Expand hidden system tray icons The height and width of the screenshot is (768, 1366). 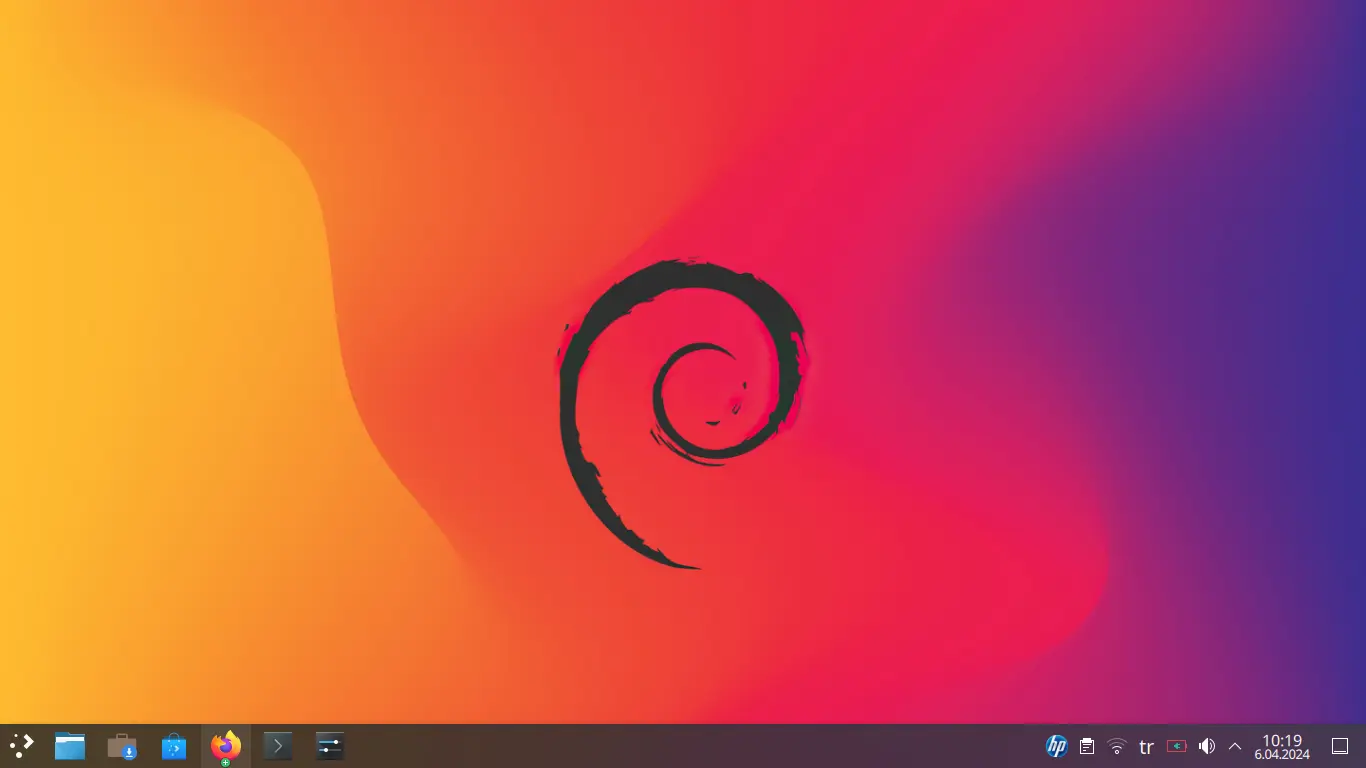pos(1235,746)
